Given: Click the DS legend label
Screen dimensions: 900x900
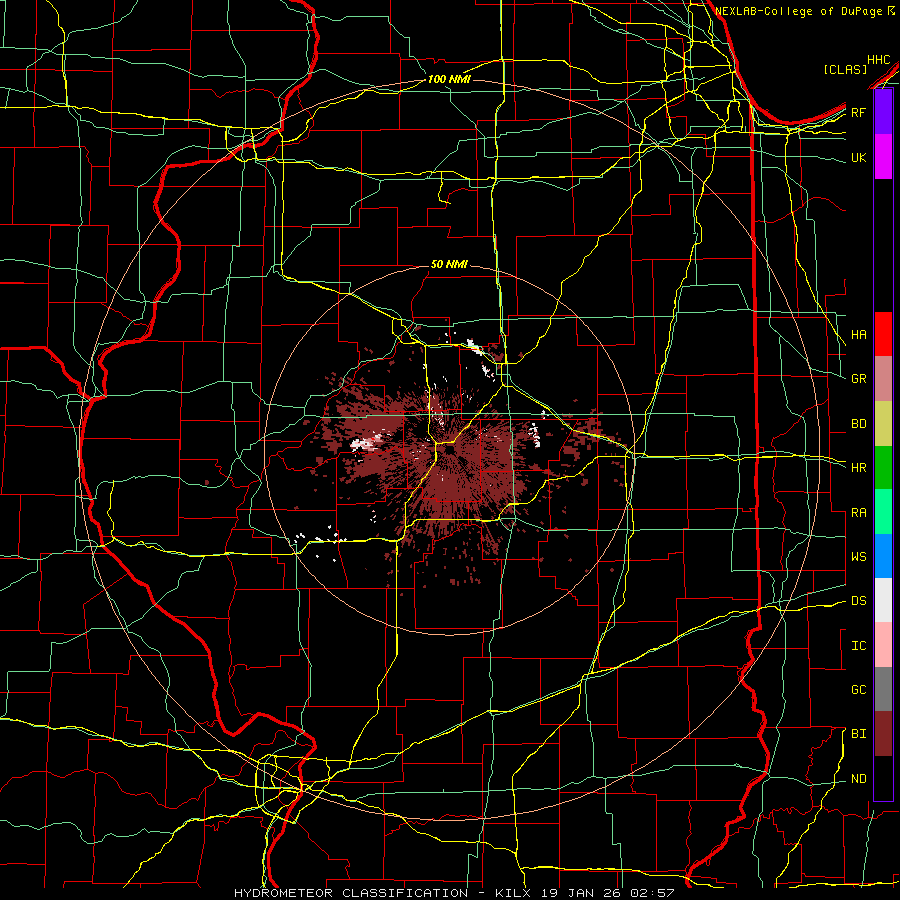Looking at the screenshot, I should [859, 601].
